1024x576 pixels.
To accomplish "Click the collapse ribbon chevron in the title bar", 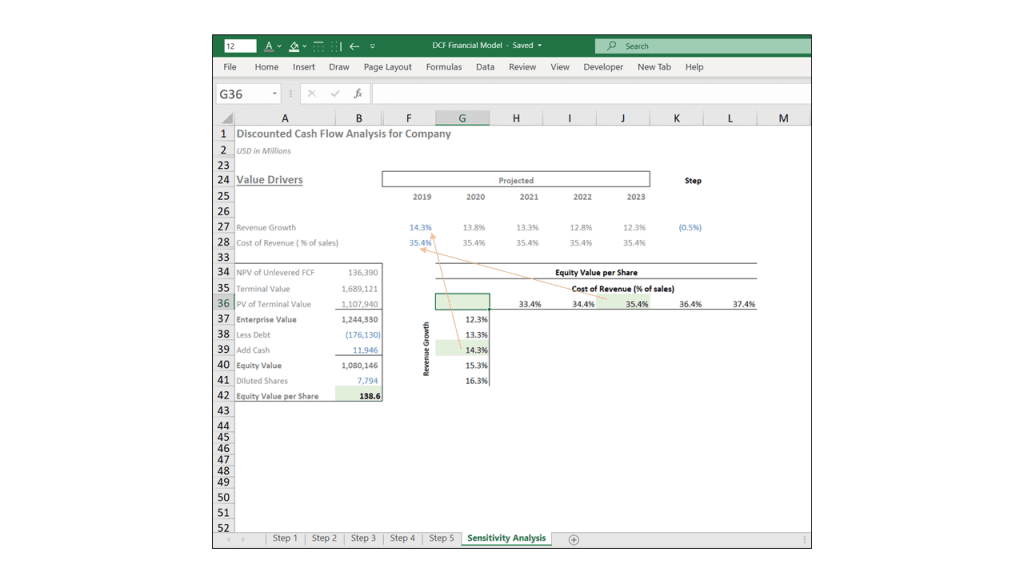I will [x=373, y=46].
